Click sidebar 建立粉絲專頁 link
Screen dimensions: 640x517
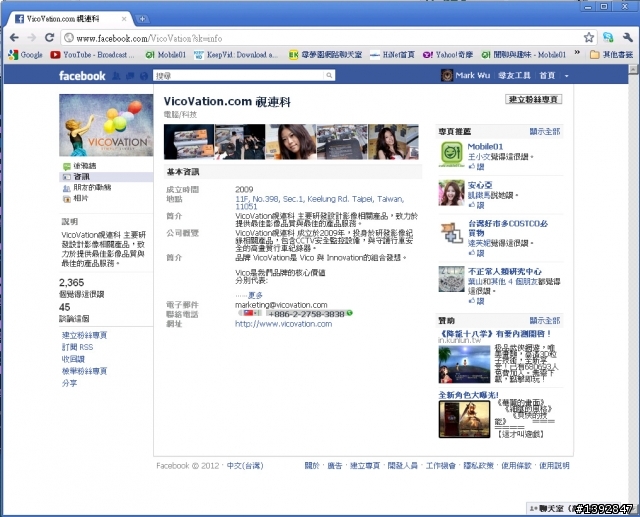(x=84, y=335)
